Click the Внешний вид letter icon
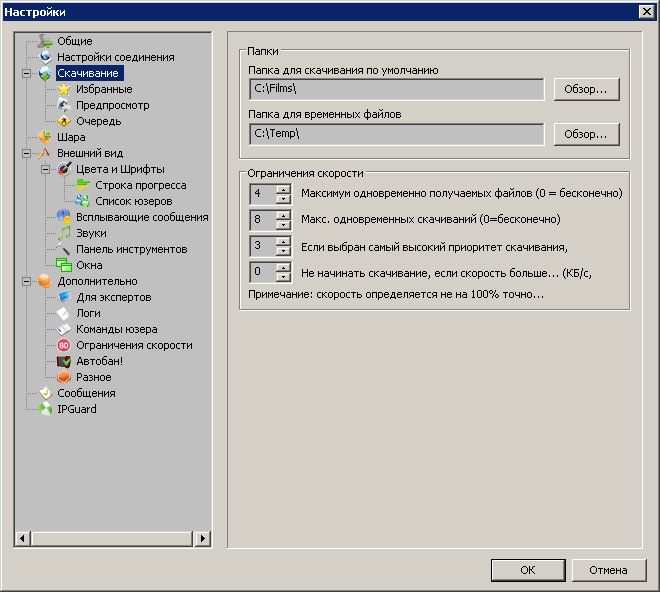The height and width of the screenshot is (592, 660). point(45,153)
